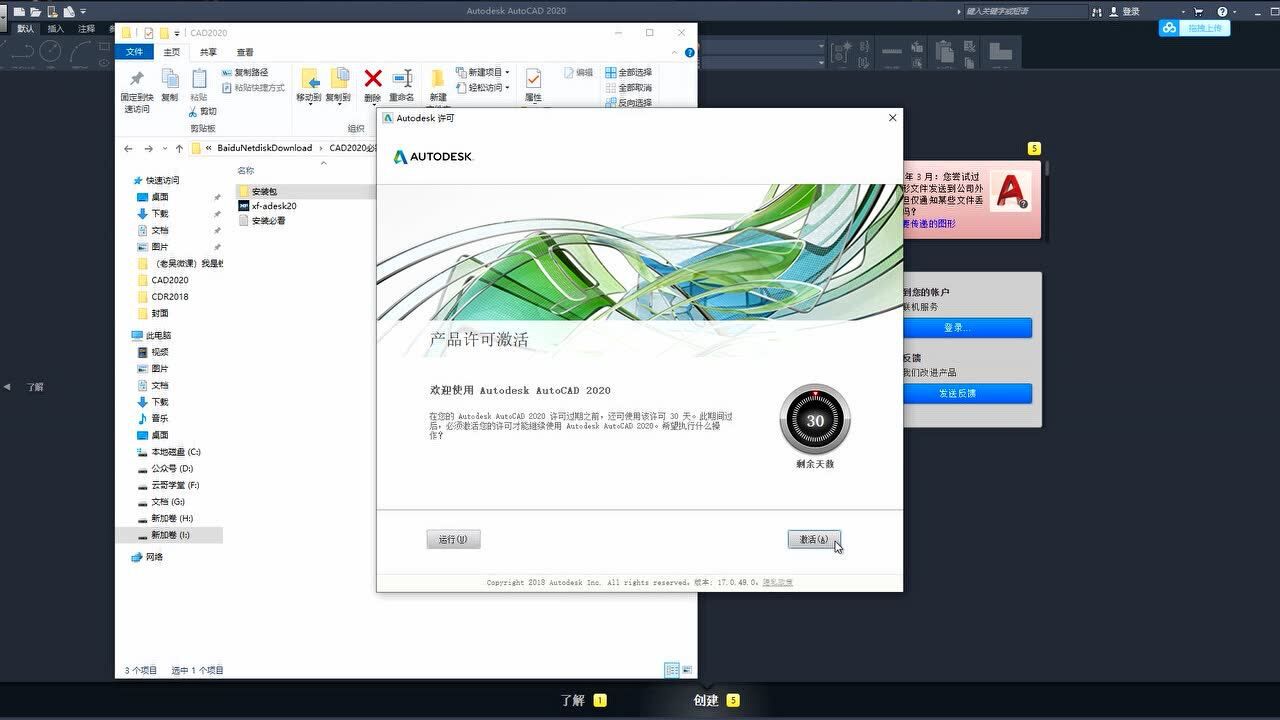Click the 创建 tab at the bottom of the AutoCAD start page
Screen dimensions: 1280x720
point(706,701)
